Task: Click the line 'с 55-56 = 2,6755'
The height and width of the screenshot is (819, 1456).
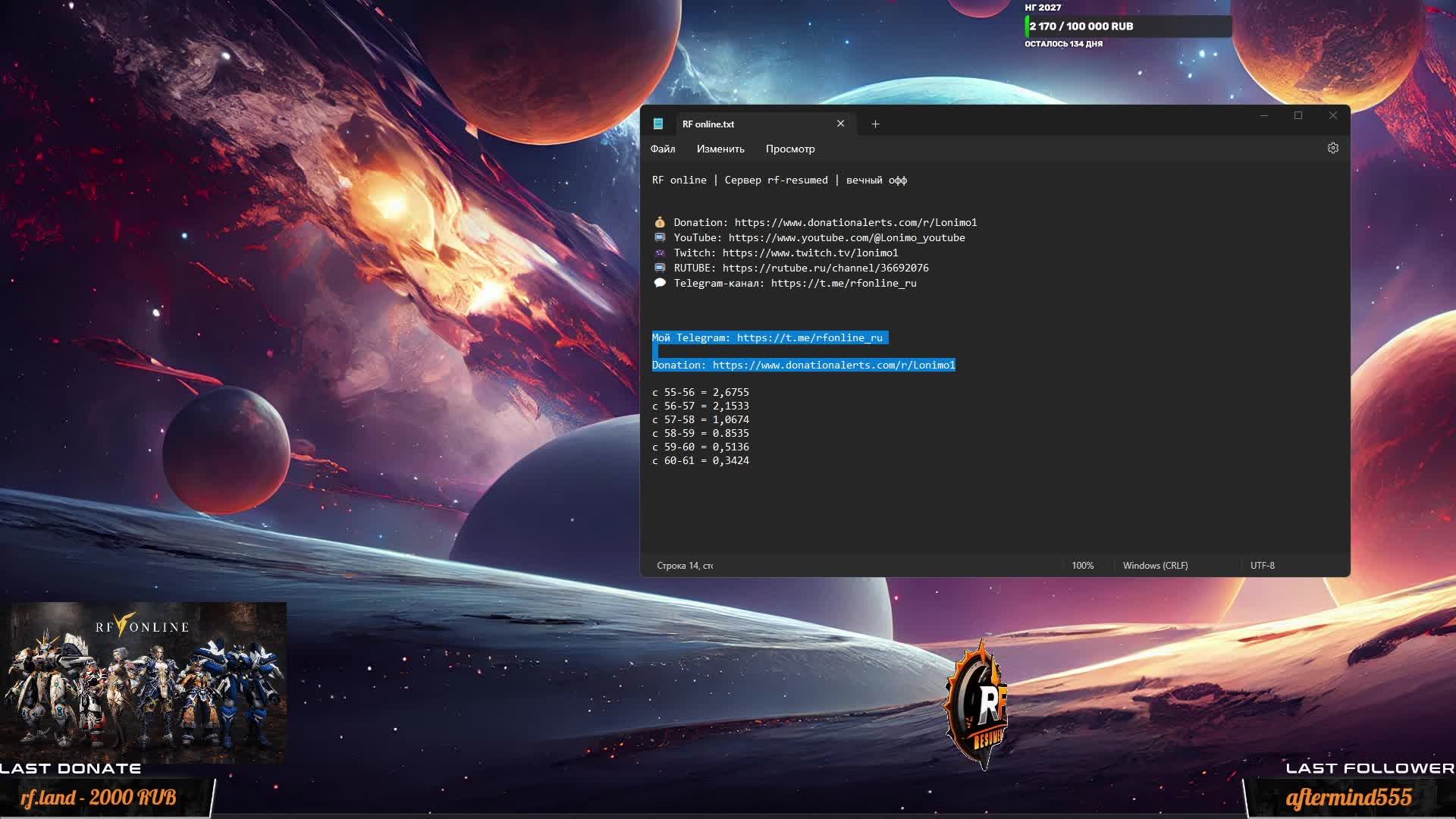Action: (701, 392)
